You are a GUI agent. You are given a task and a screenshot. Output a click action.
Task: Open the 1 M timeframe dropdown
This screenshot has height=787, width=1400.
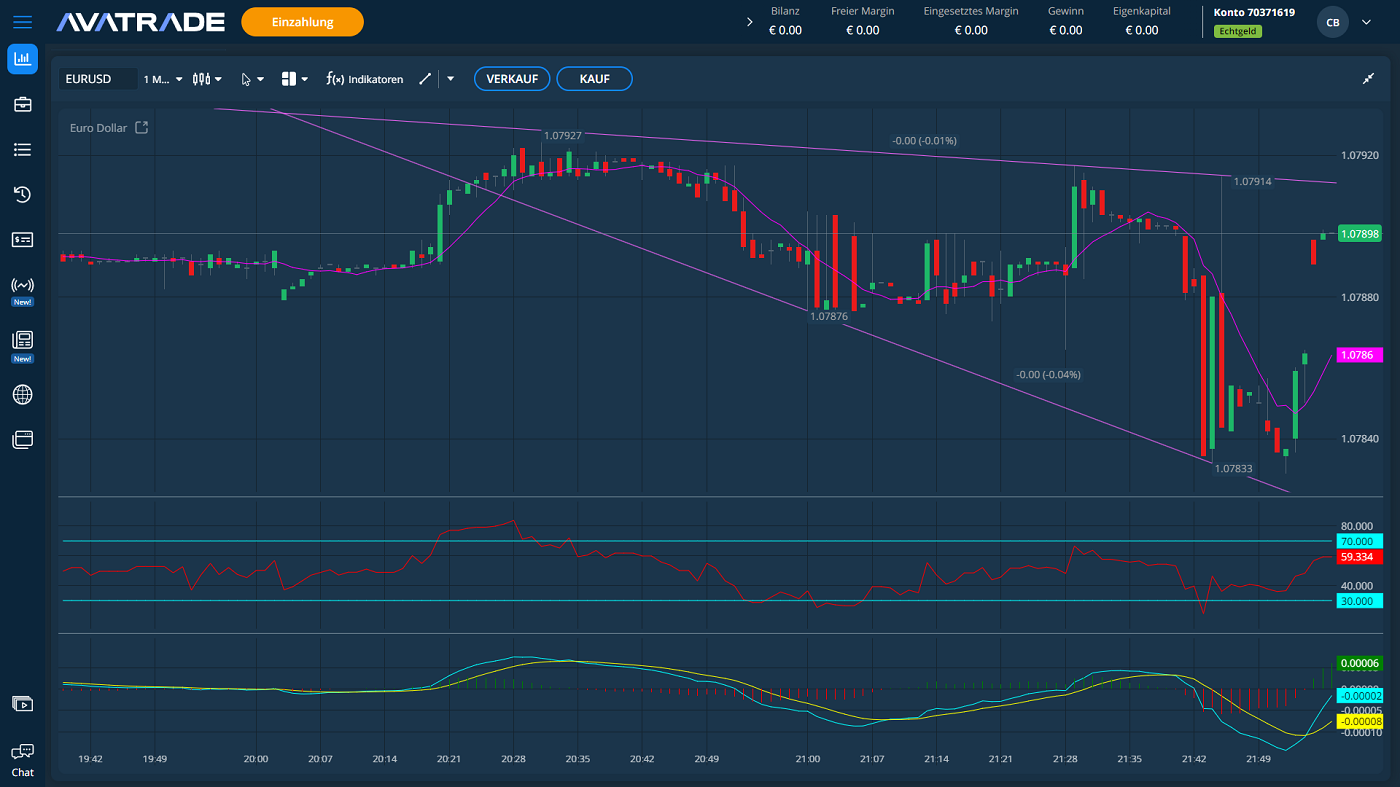[x=163, y=79]
